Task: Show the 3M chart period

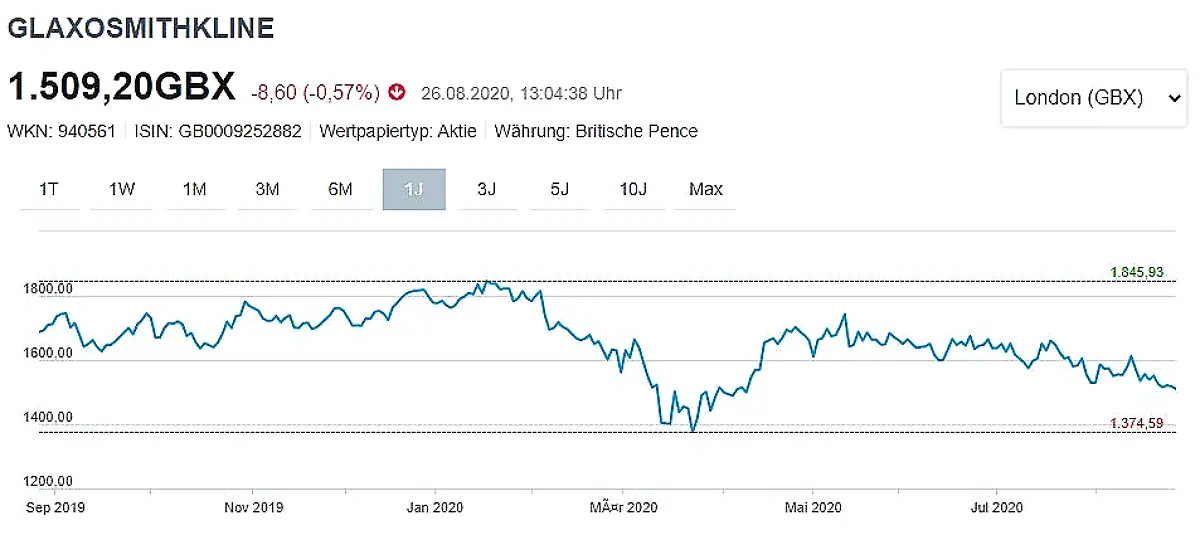Action: (267, 189)
